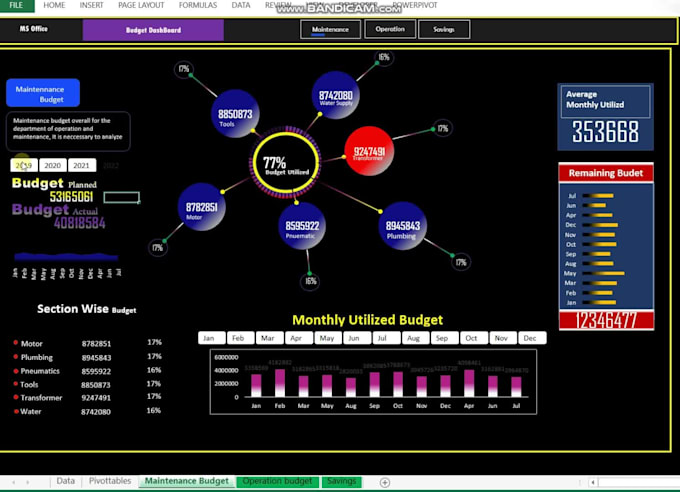Click the May bar in Remaining Budget

click(x=604, y=273)
